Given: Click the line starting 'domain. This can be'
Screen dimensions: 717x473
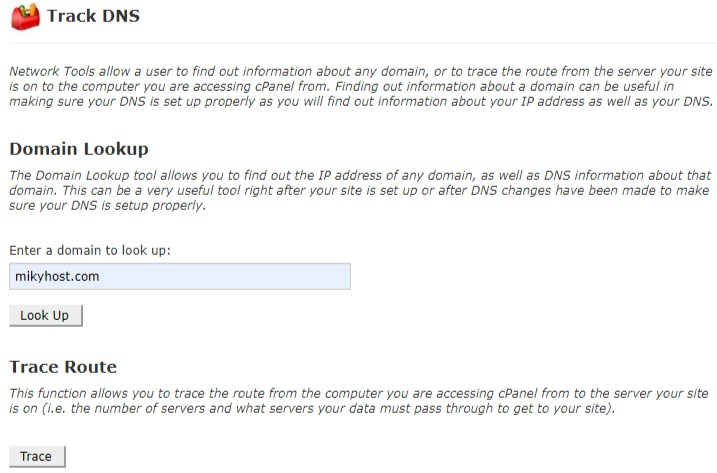Looking at the screenshot, I should 359,190.
